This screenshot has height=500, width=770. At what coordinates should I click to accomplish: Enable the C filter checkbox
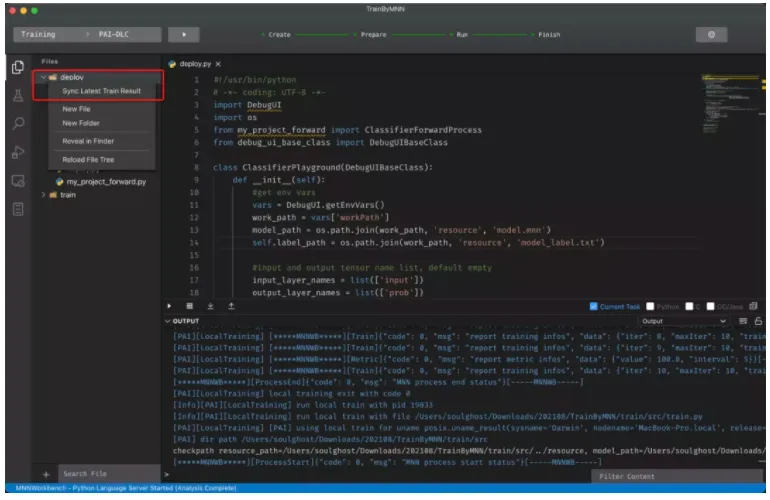[689, 306]
